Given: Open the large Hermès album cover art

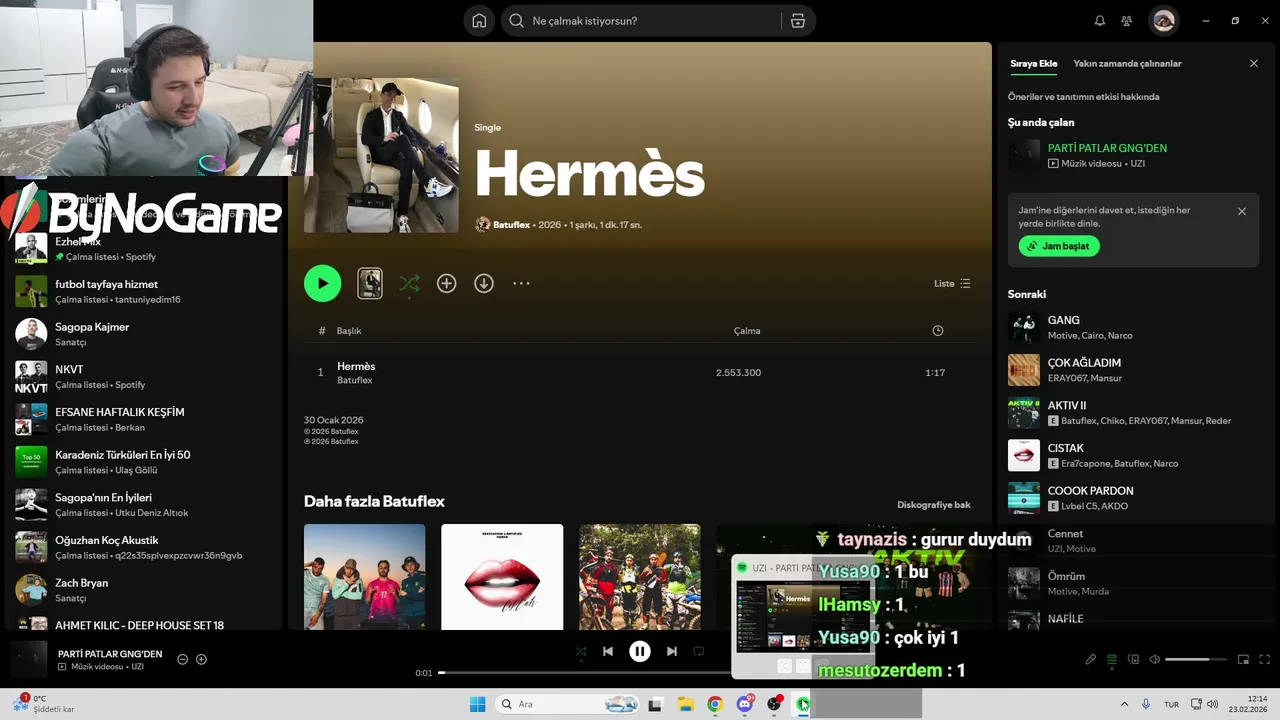Looking at the screenshot, I should coord(381,155).
